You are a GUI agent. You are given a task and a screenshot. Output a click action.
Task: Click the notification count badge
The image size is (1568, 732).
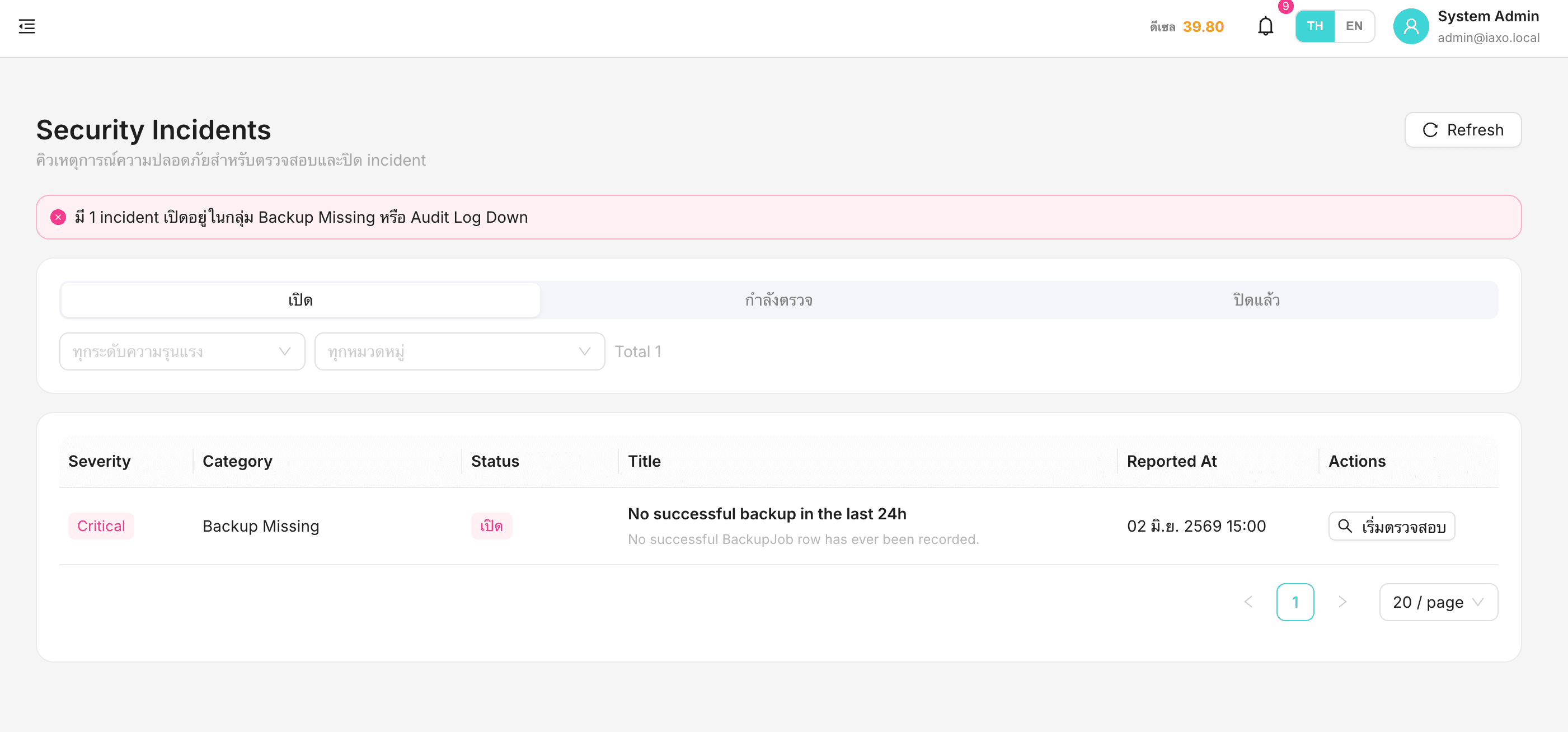[1285, 6]
